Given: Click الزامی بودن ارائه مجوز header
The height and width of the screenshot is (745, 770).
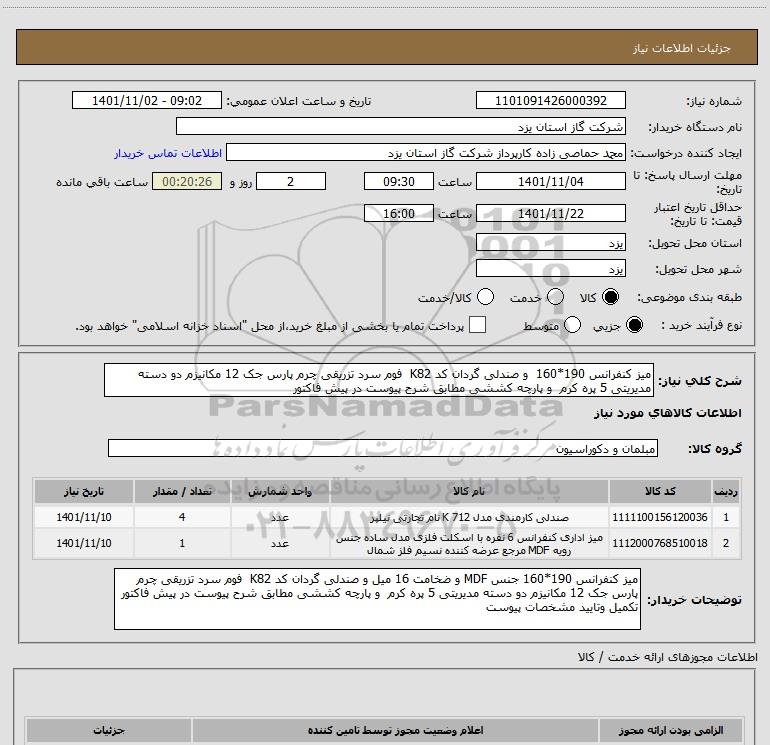Looking at the screenshot, I should tap(671, 730).
